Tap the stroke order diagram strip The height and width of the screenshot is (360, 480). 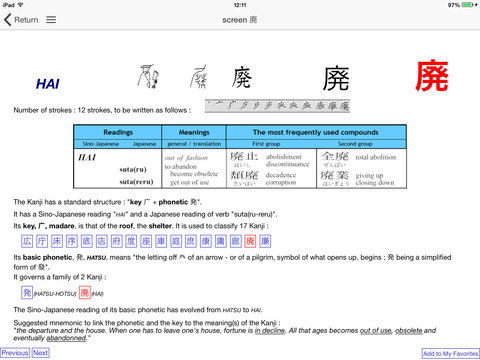tap(277, 106)
